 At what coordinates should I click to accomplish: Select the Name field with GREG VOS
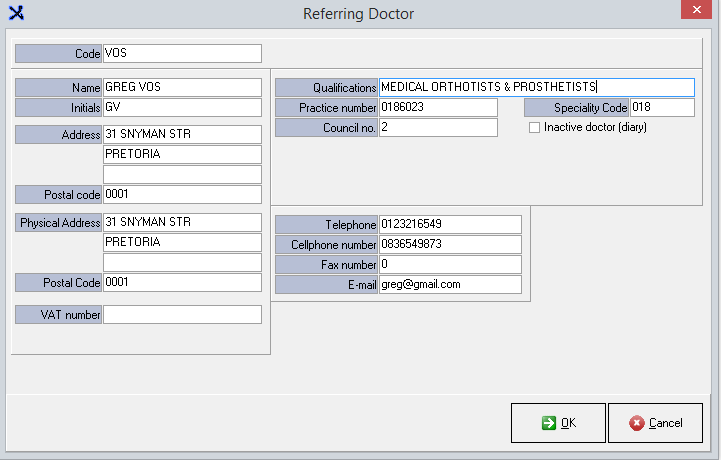[x=182, y=88]
